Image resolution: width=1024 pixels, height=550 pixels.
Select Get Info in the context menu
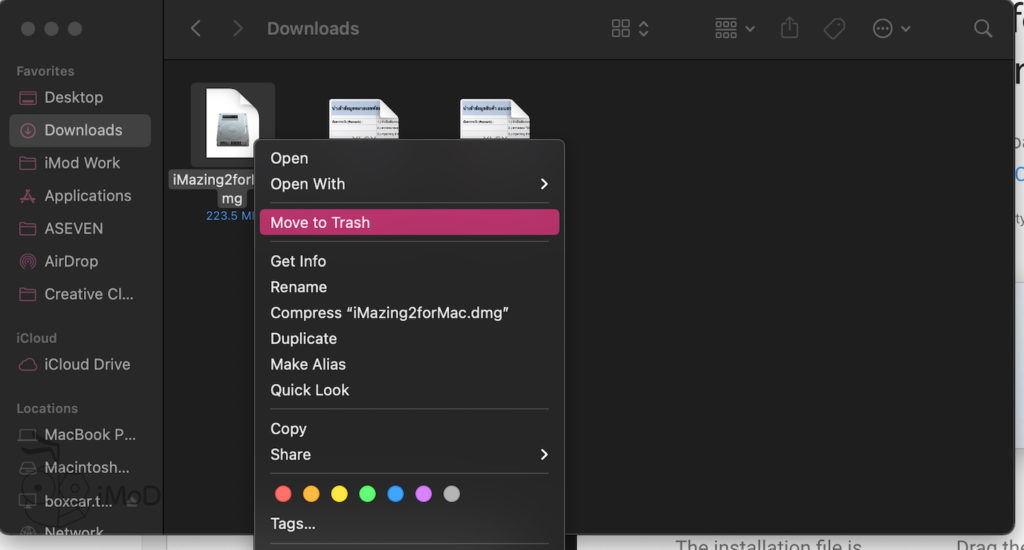pos(298,261)
